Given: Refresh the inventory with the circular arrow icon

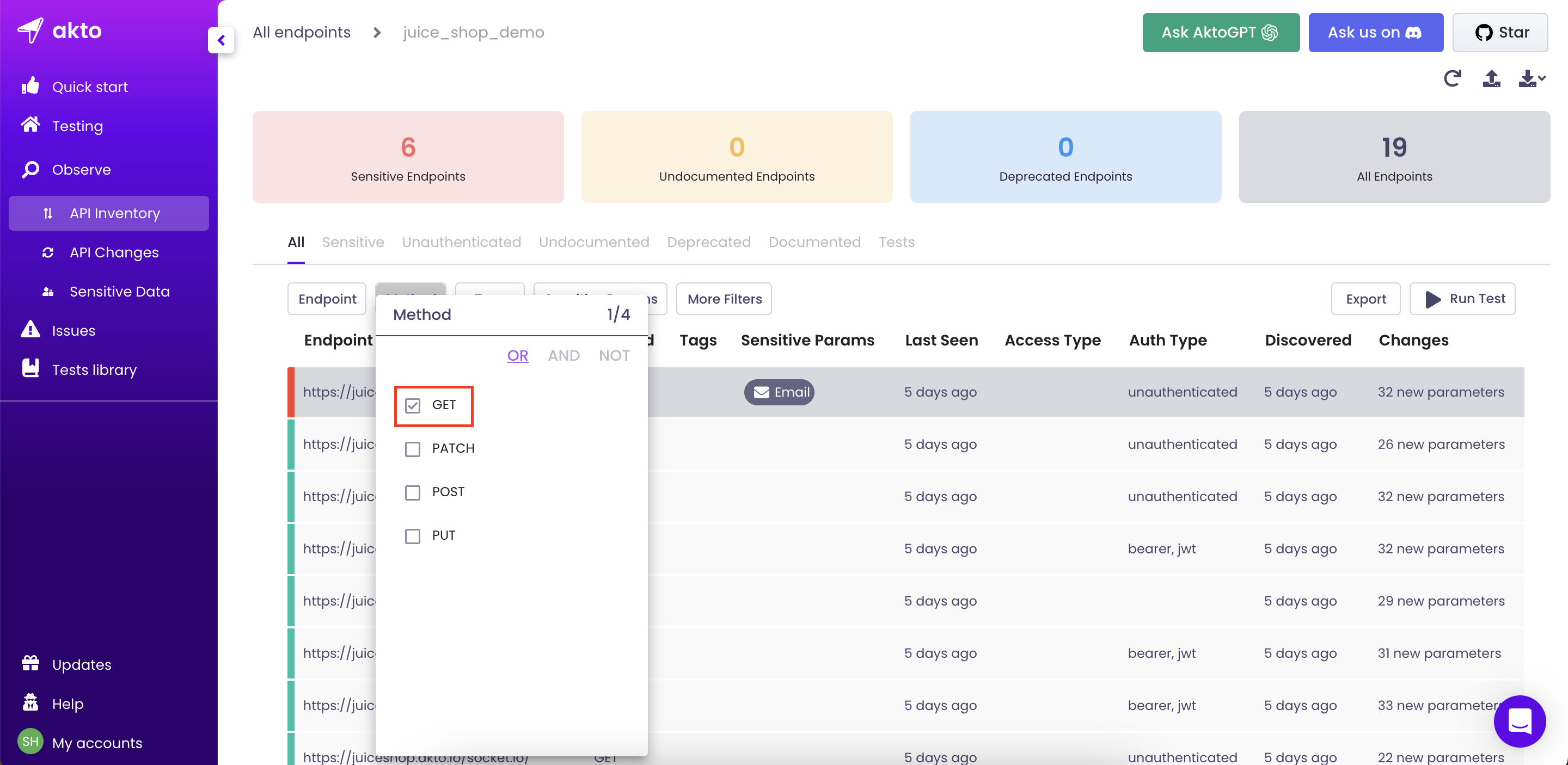Looking at the screenshot, I should (1454, 78).
